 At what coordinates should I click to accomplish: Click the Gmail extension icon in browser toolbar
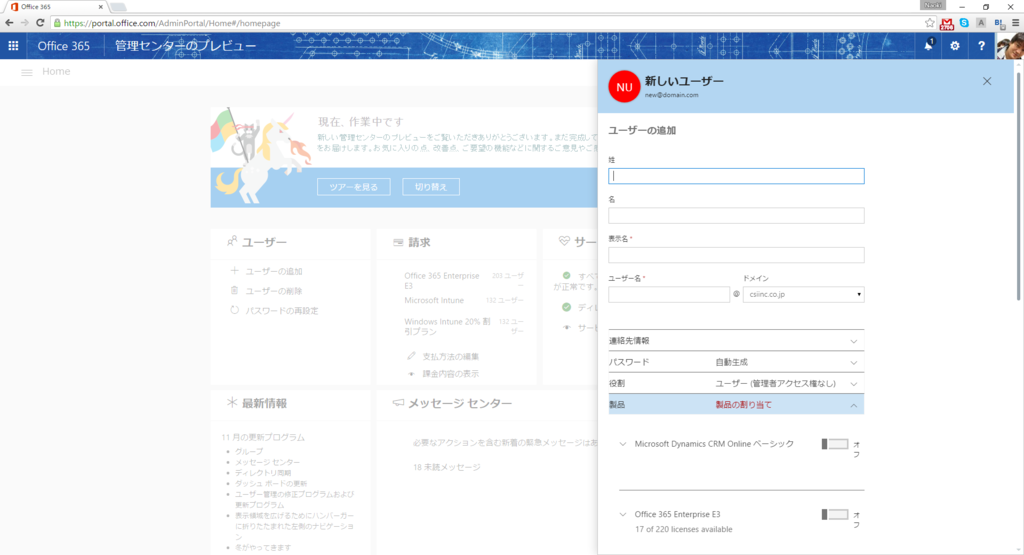pyautogui.click(x=946, y=24)
